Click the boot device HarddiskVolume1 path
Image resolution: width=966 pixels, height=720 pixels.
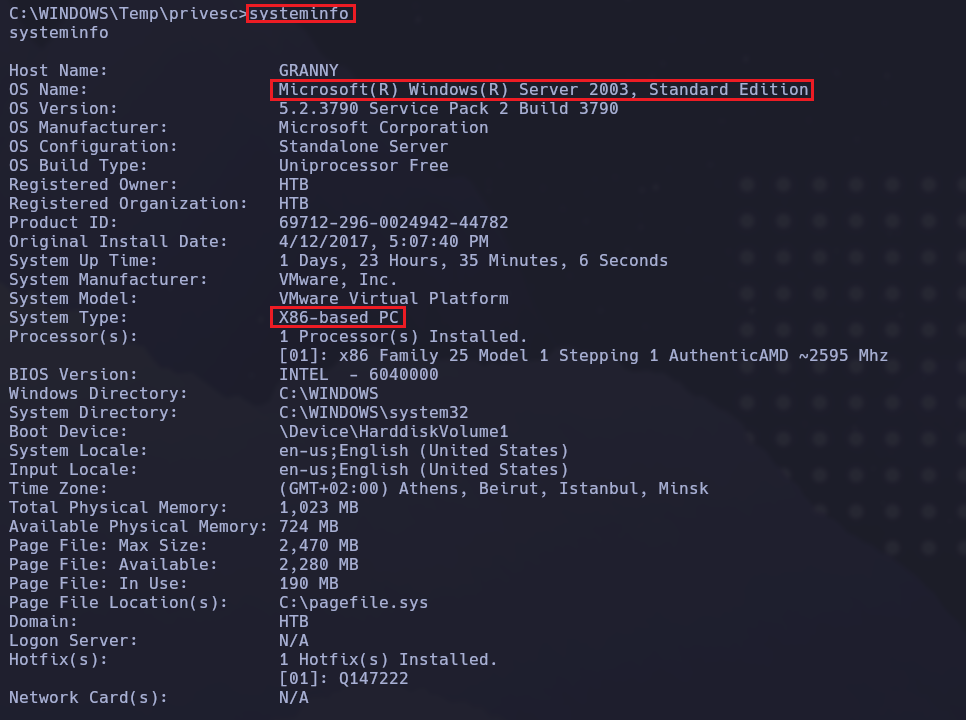pyautogui.click(x=393, y=432)
